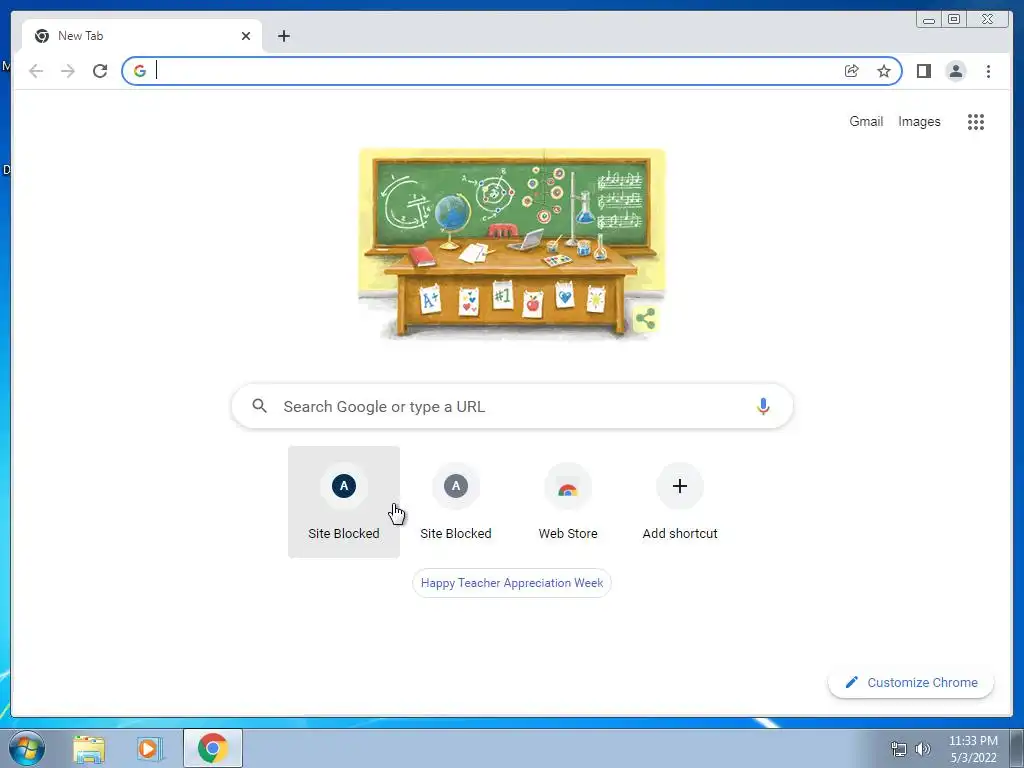
Task: Go back with the Back arrow
Action: pyautogui.click(x=36, y=71)
